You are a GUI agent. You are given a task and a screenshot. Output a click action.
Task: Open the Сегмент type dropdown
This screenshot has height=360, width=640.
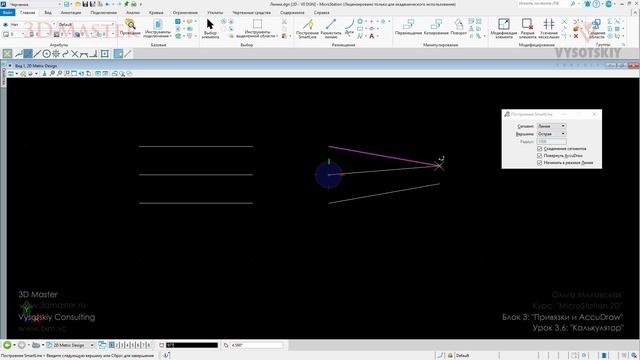pyautogui.click(x=551, y=126)
